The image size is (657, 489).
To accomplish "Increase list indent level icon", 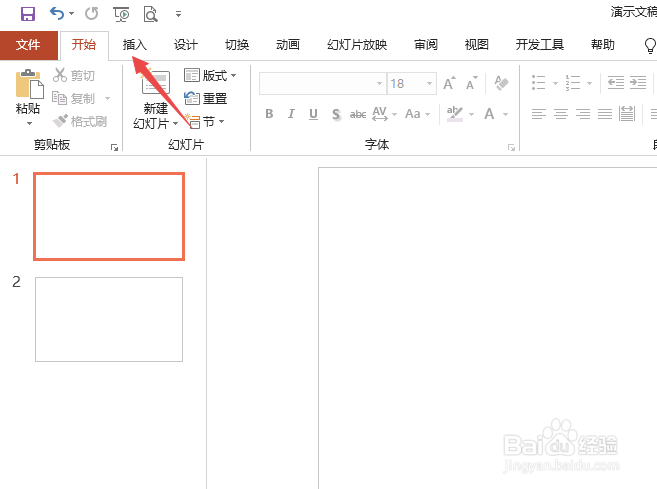I will tap(638, 83).
